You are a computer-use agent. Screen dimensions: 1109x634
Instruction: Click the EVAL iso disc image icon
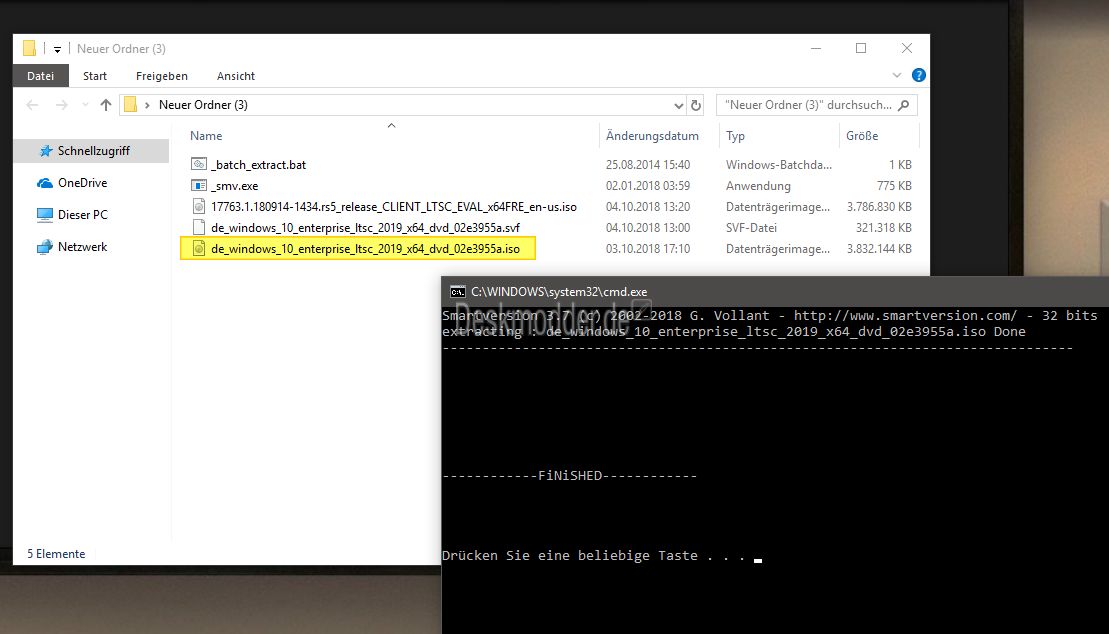(x=199, y=207)
